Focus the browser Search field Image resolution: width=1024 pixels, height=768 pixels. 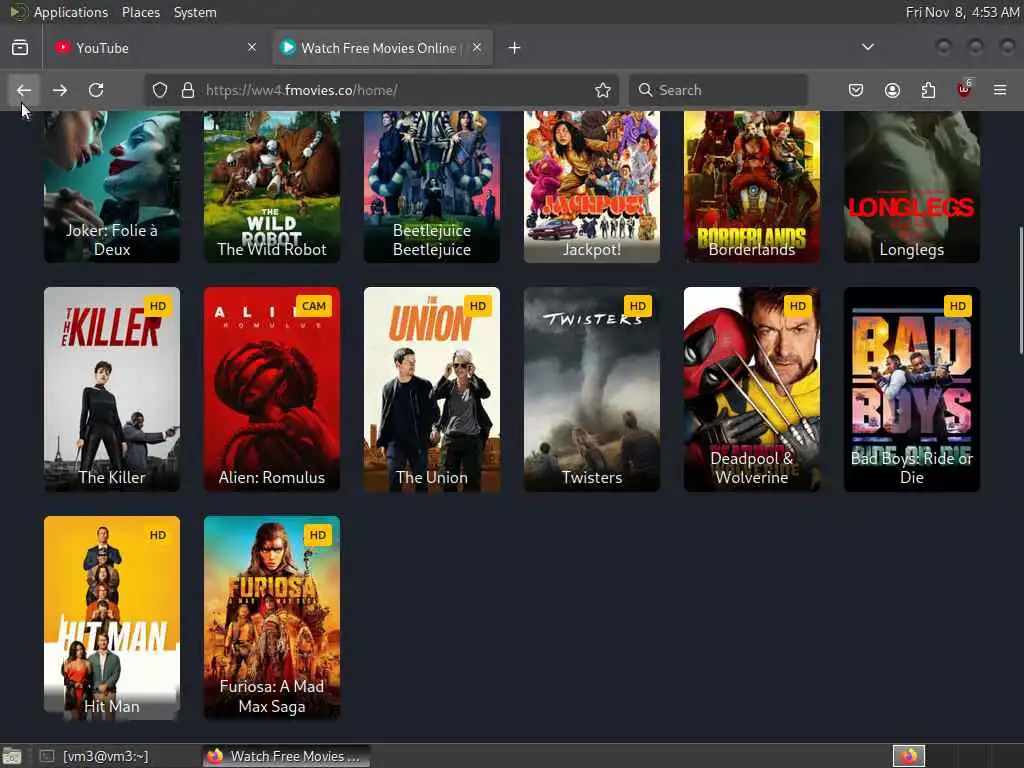pyautogui.click(x=718, y=90)
